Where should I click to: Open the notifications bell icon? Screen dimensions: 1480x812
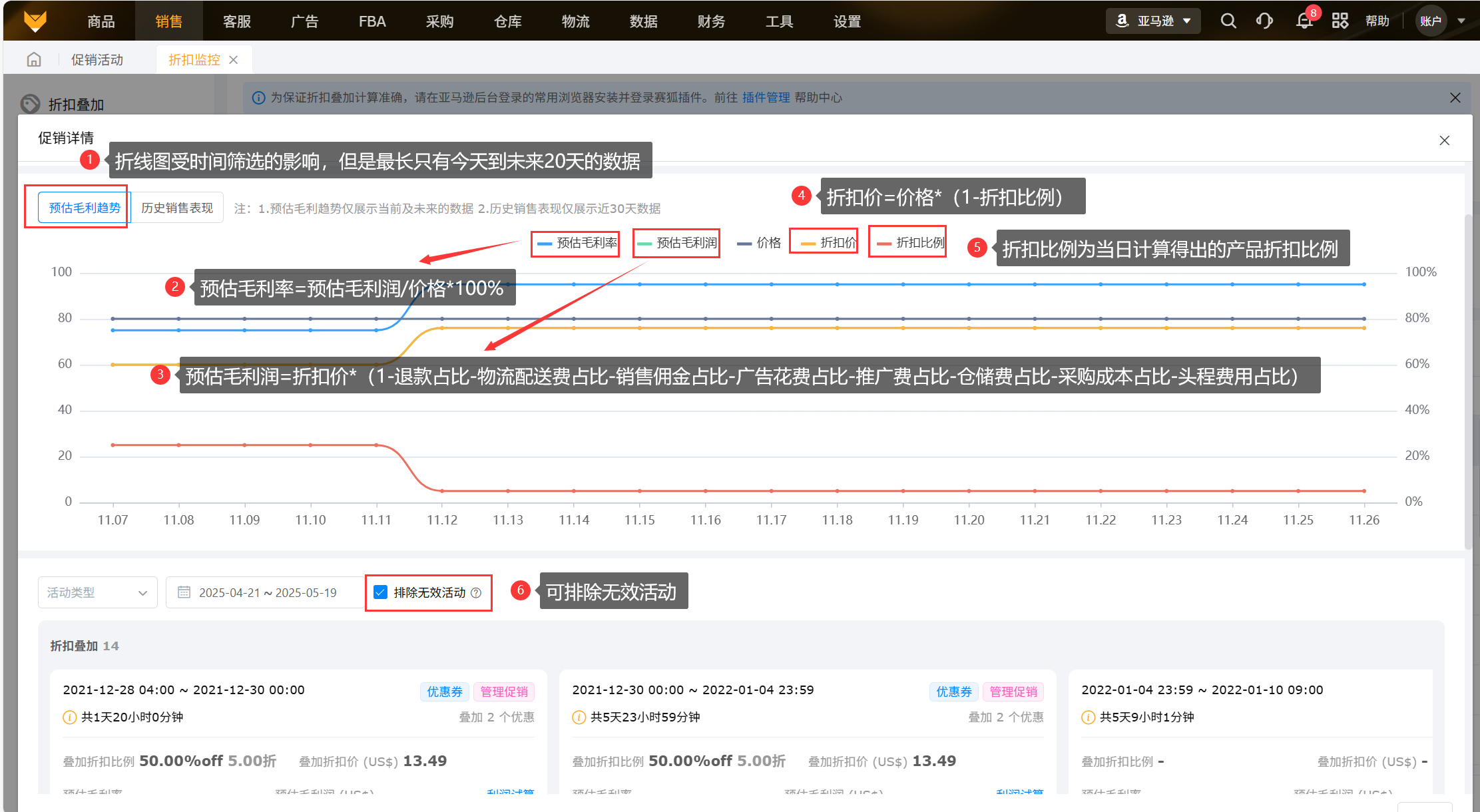tap(1304, 21)
